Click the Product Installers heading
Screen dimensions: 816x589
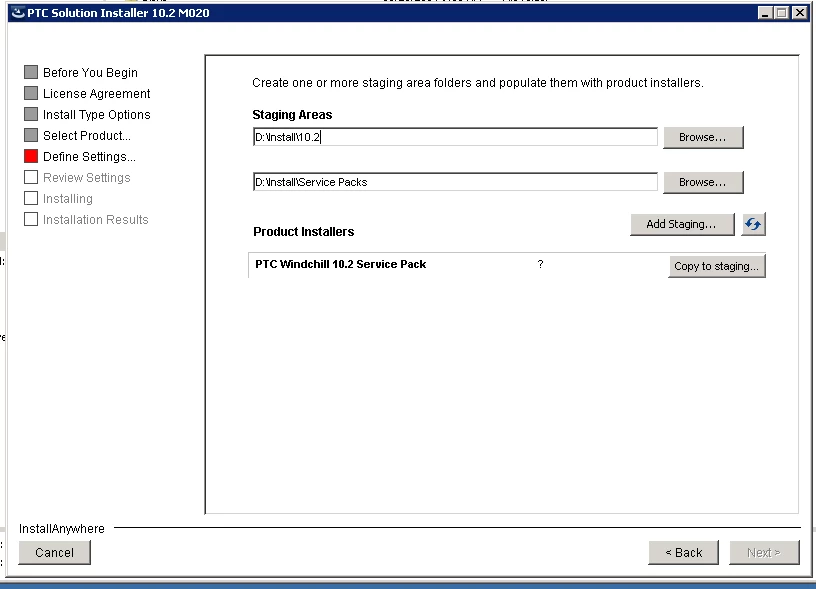(303, 232)
